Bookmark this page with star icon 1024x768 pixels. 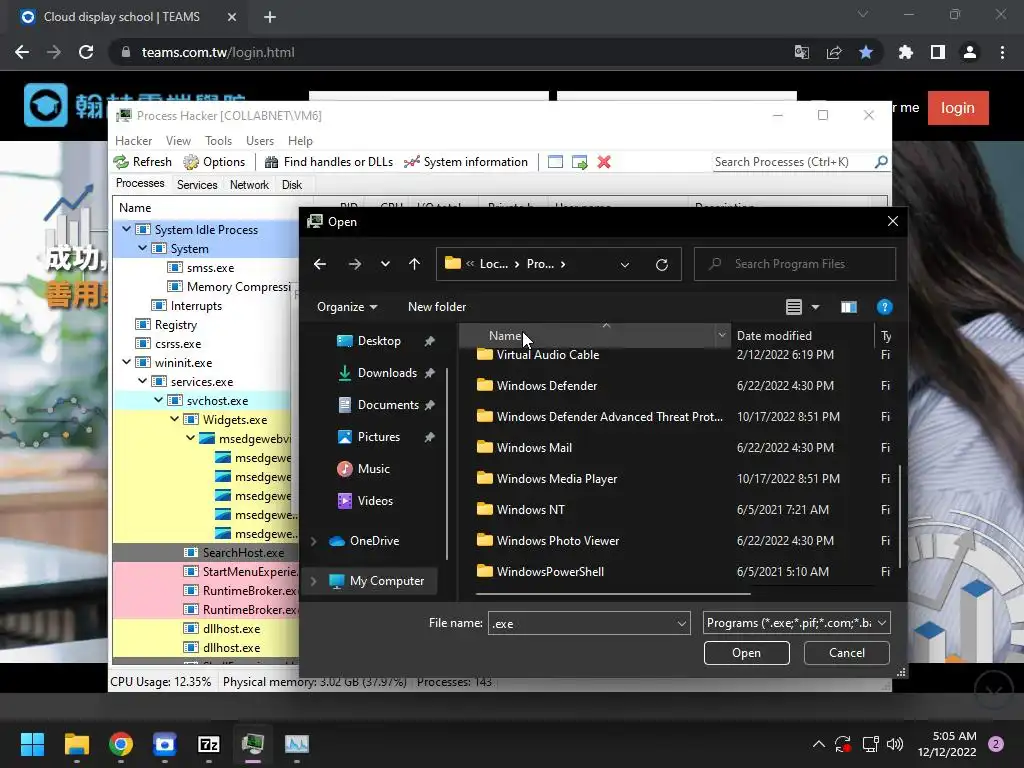tap(866, 52)
